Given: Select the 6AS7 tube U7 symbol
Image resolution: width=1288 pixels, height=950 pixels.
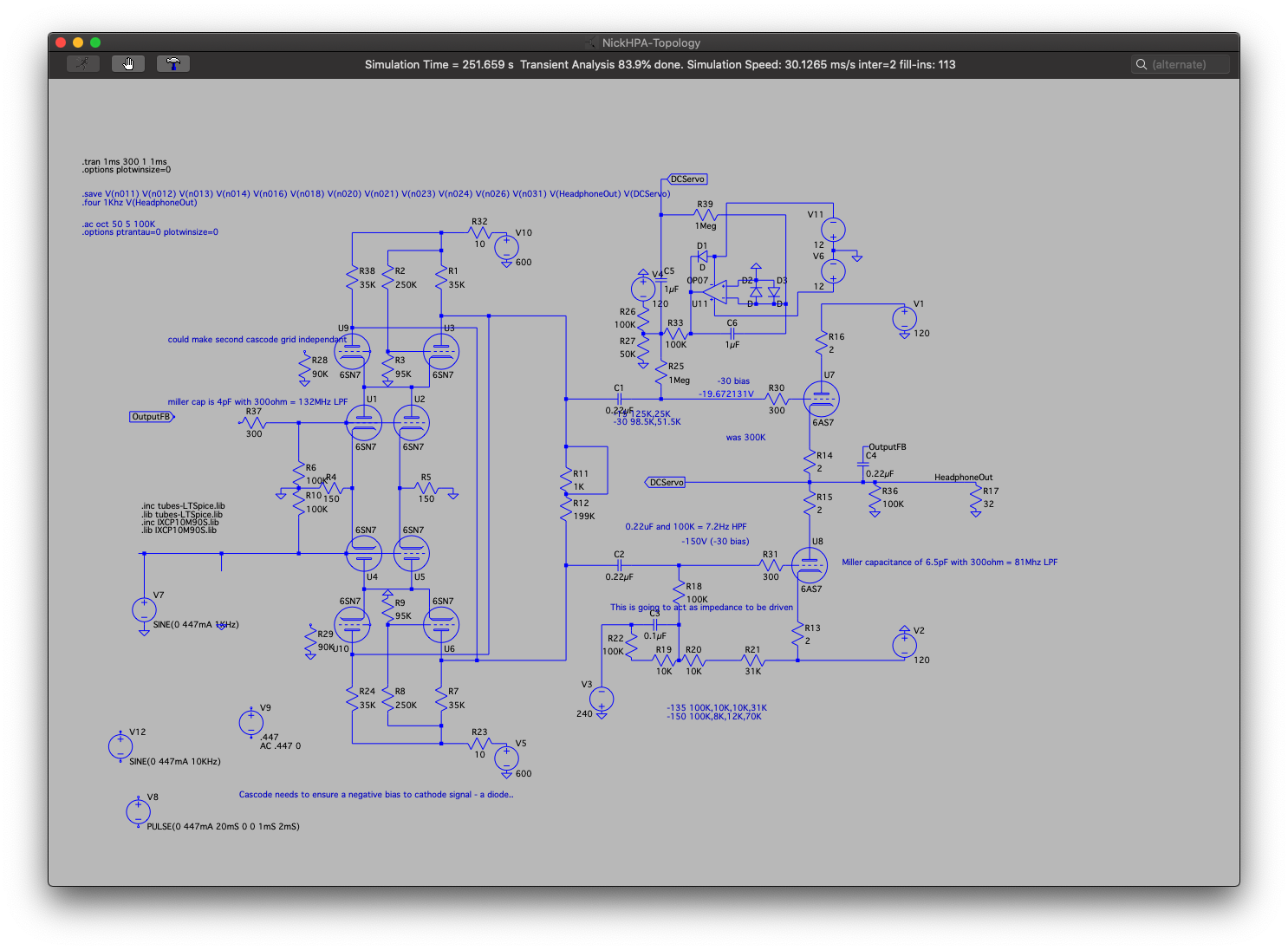Looking at the screenshot, I should [x=821, y=399].
